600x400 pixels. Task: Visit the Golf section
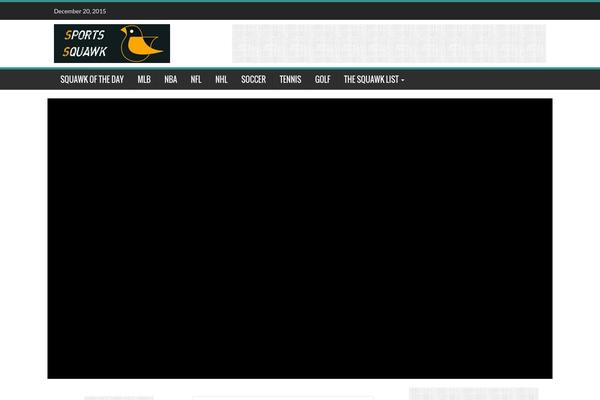pos(322,80)
